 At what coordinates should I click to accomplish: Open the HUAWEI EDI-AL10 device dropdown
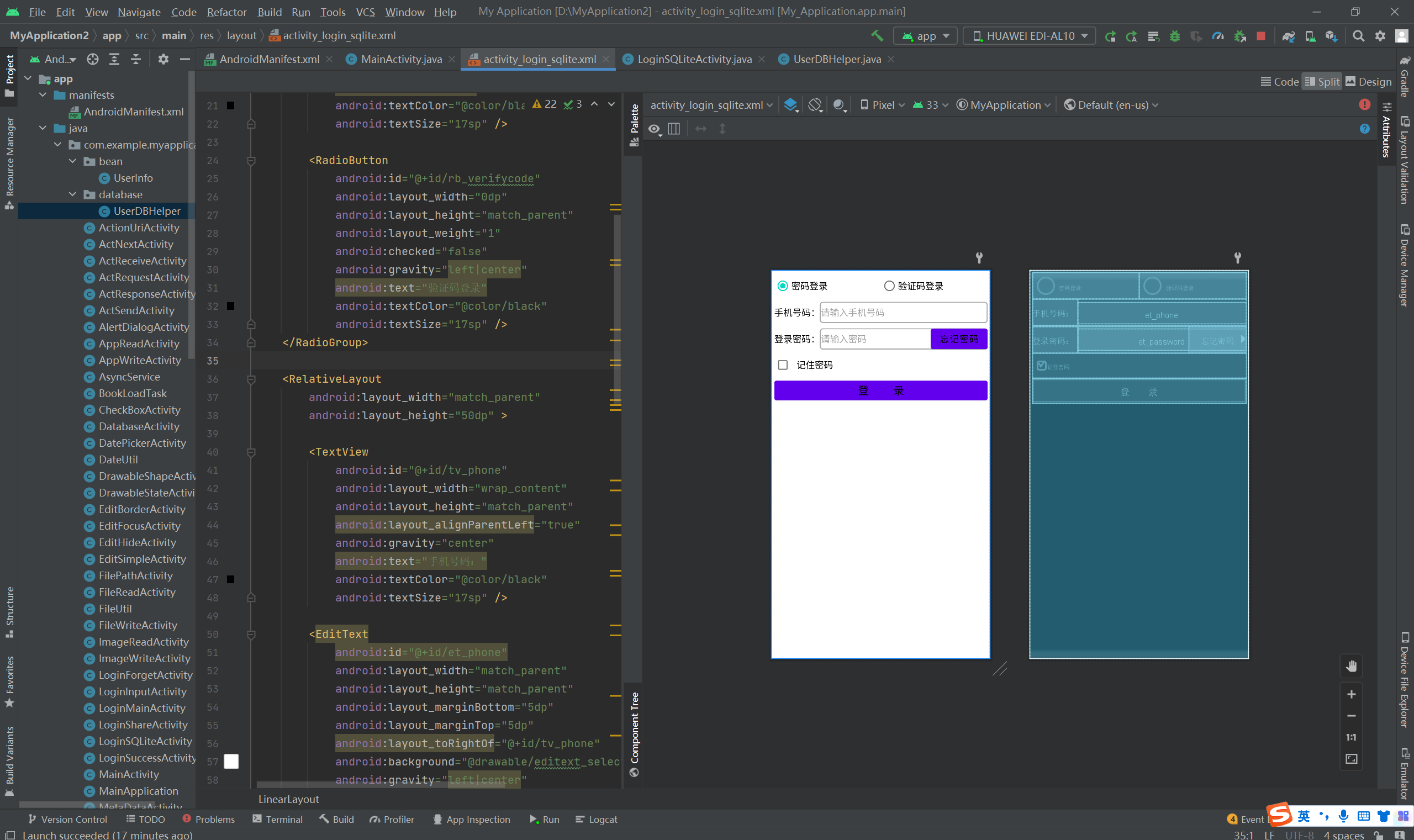click(1029, 36)
